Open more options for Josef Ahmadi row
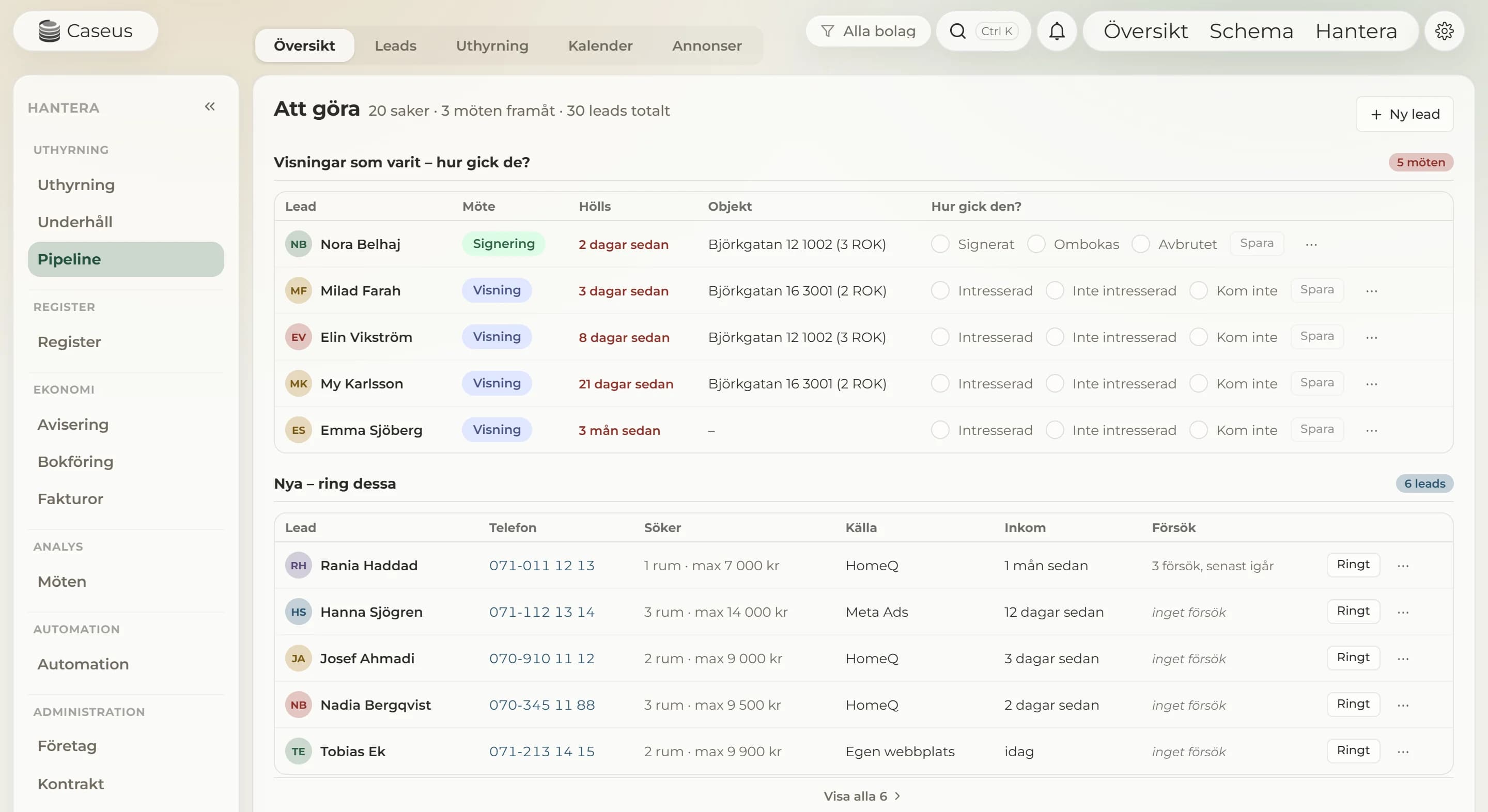Screen dimensions: 1488x812 point(1403,659)
